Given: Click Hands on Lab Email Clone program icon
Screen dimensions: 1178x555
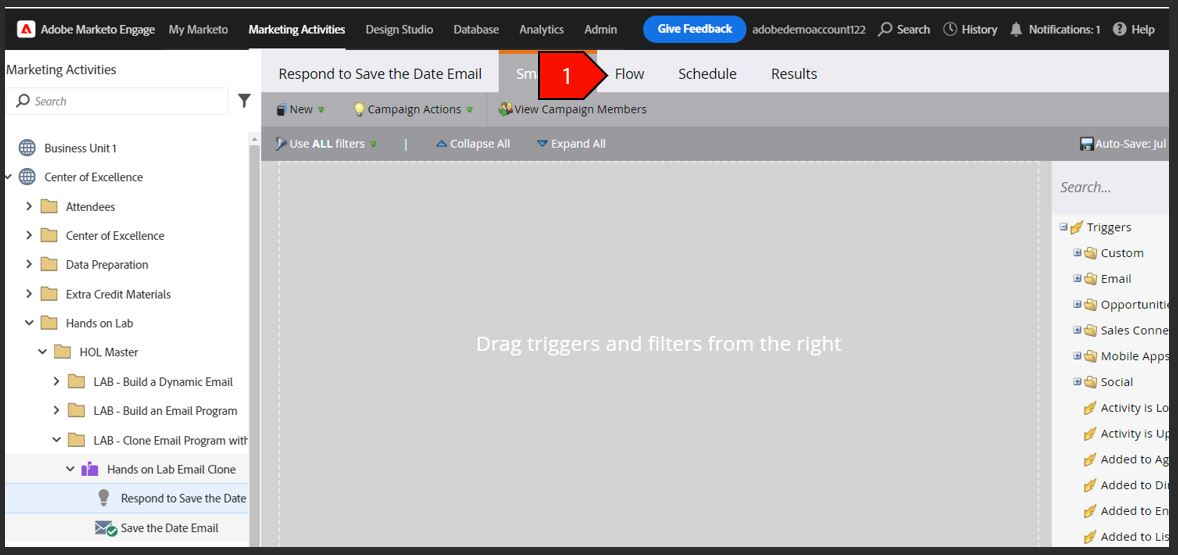Looking at the screenshot, I should click(x=90, y=469).
